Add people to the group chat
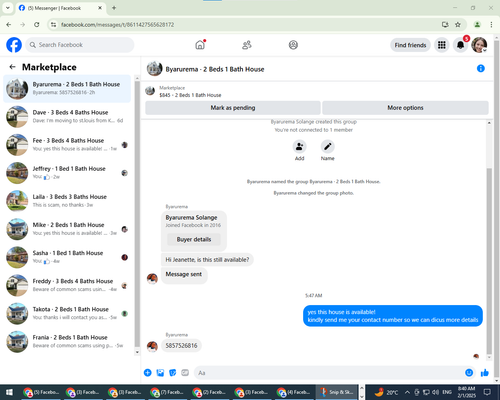 (x=299, y=147)
